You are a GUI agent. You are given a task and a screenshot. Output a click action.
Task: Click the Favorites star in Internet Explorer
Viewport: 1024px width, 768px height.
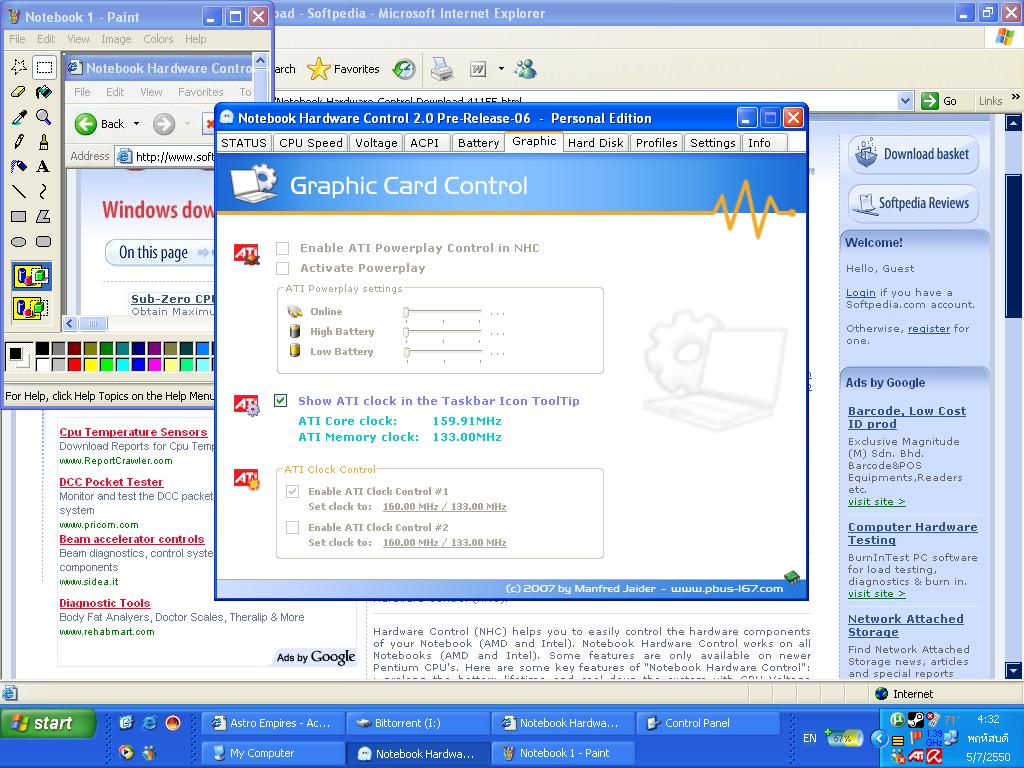(x=344, y=69)
